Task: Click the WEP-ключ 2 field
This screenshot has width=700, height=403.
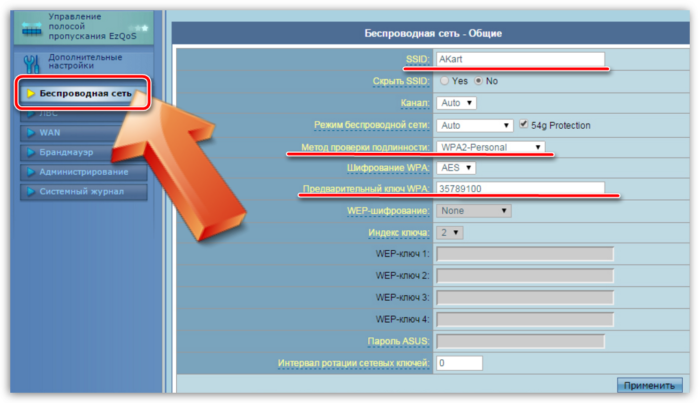Action: coord(525,276)
